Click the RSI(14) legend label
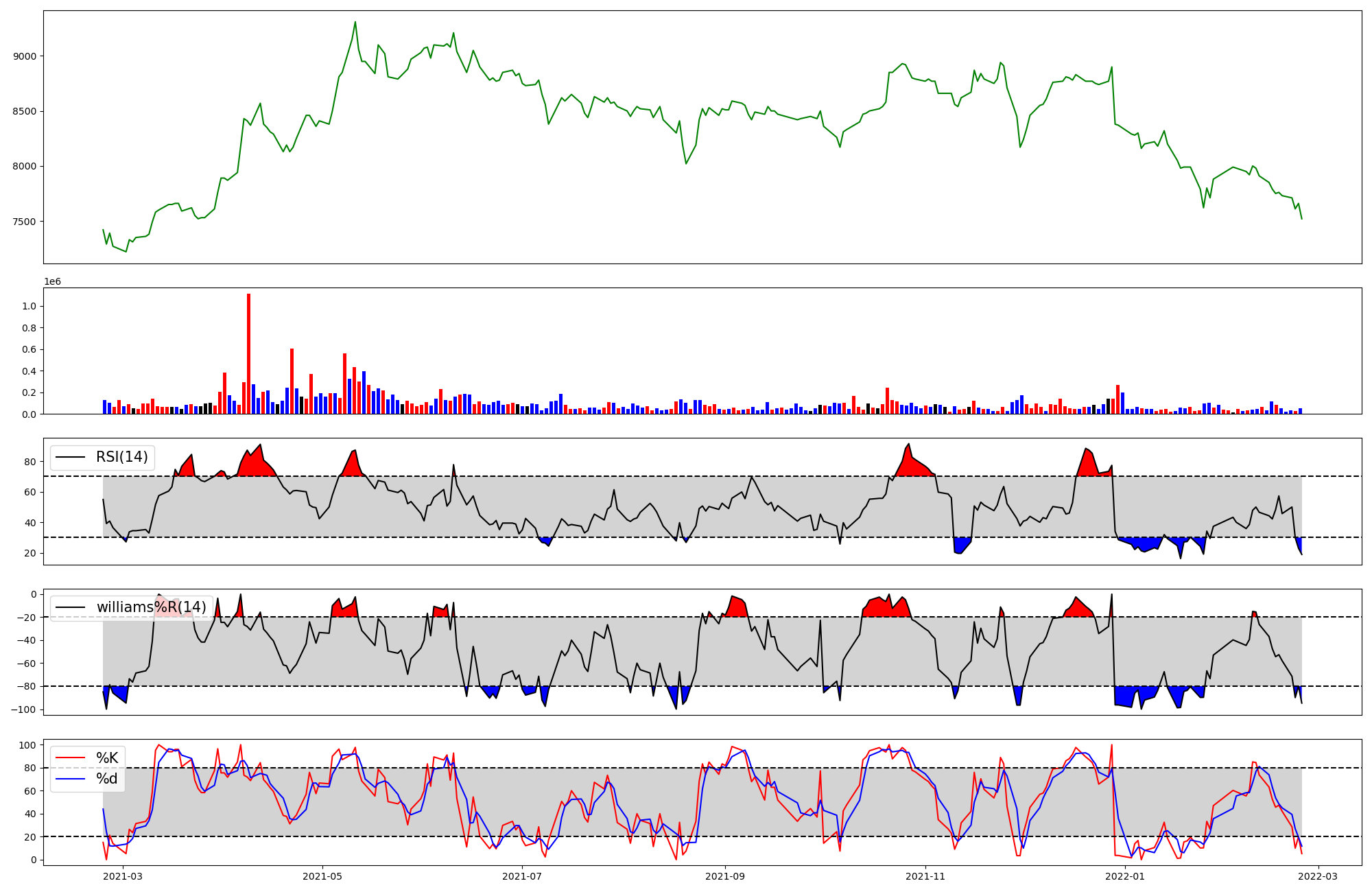 [121, 457]
